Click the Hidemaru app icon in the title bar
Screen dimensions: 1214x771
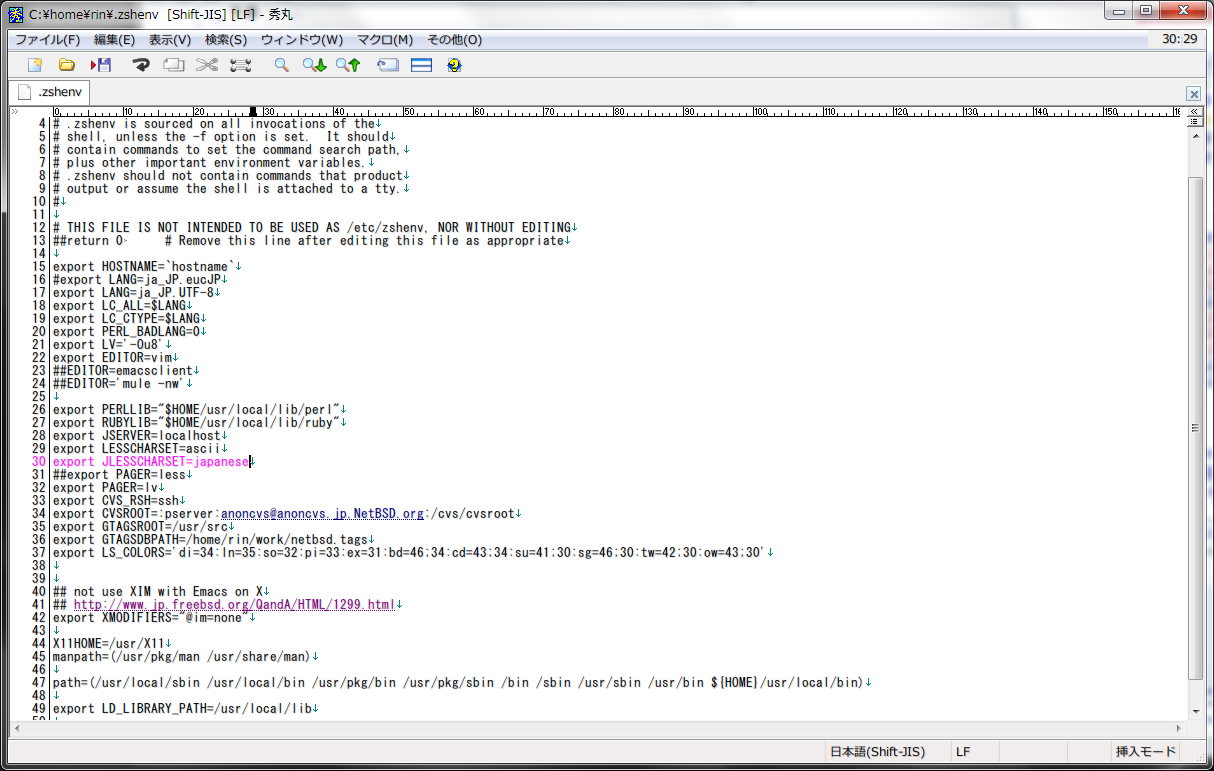click(x=16, y=13)
